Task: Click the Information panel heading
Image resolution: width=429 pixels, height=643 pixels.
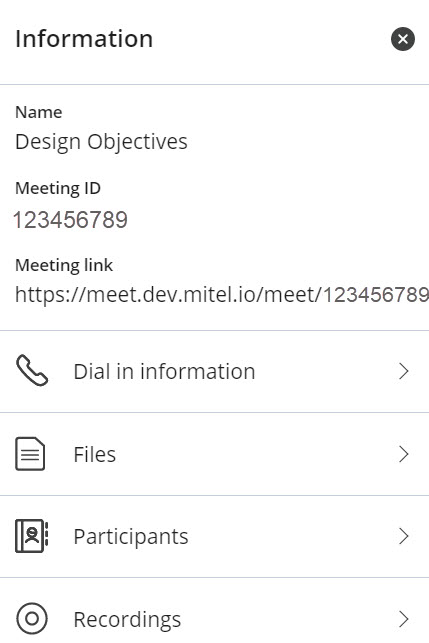Action: (x=84, y=39)
